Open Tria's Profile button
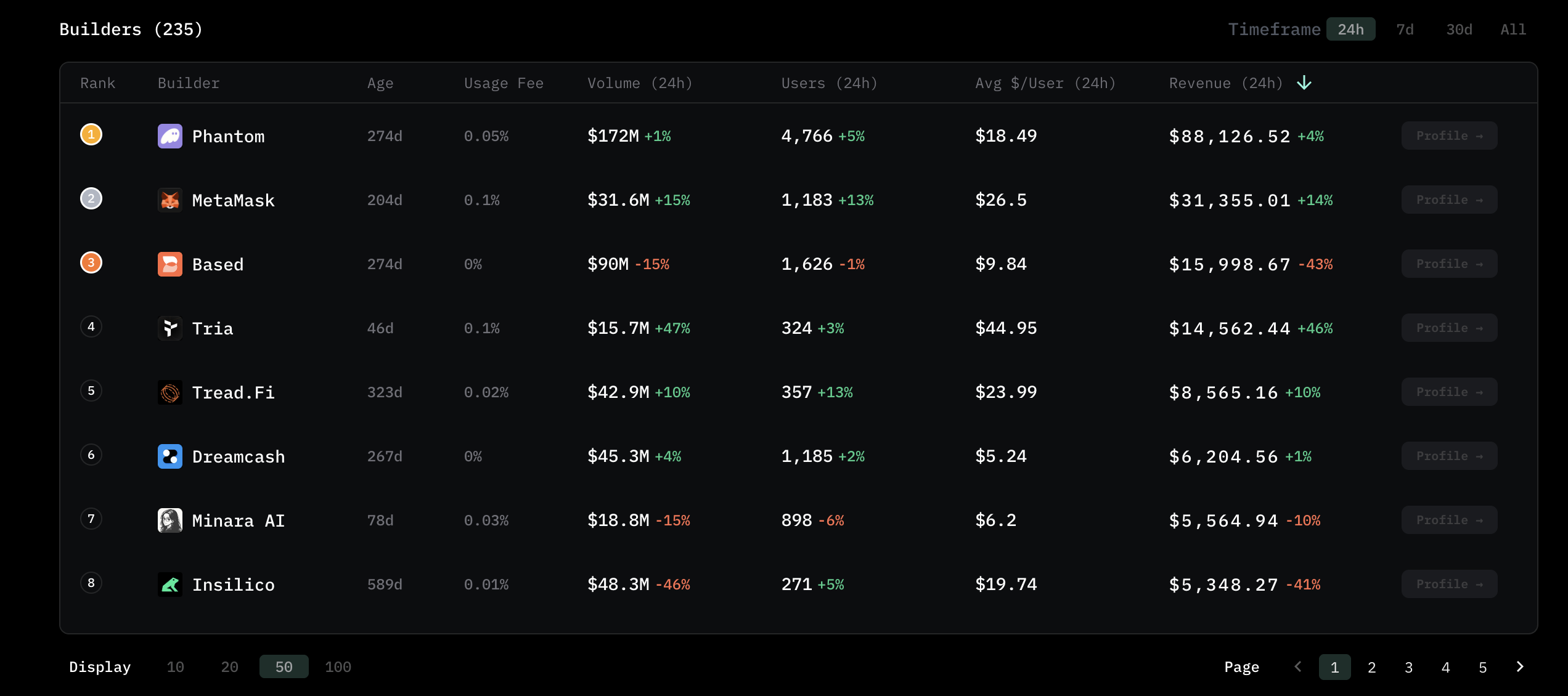The height and width of the screenshot is (696, 1568). pos(1449,328)
